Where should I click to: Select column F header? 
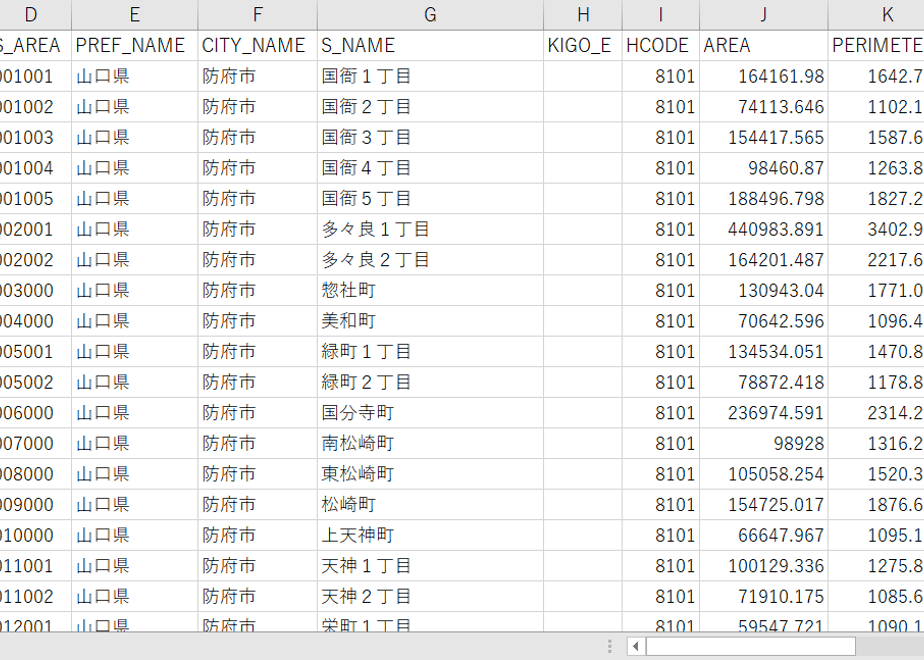click(258, 15)
